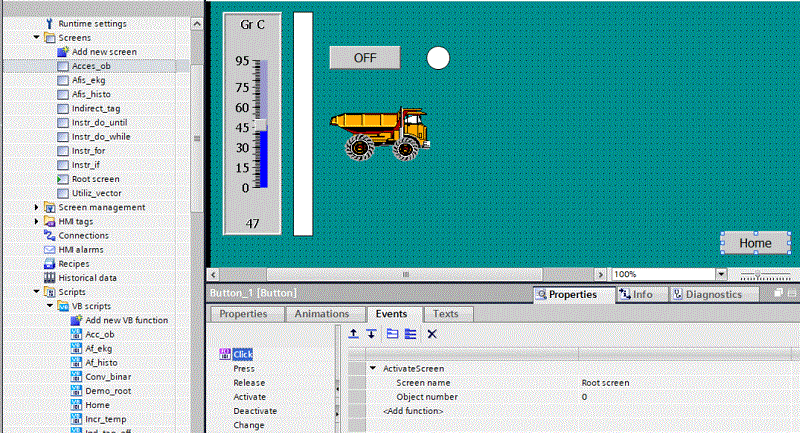Toggle the OFF switch button
Image resolution: width=800 pixels, height=433 pixels.
coord(365,58)
